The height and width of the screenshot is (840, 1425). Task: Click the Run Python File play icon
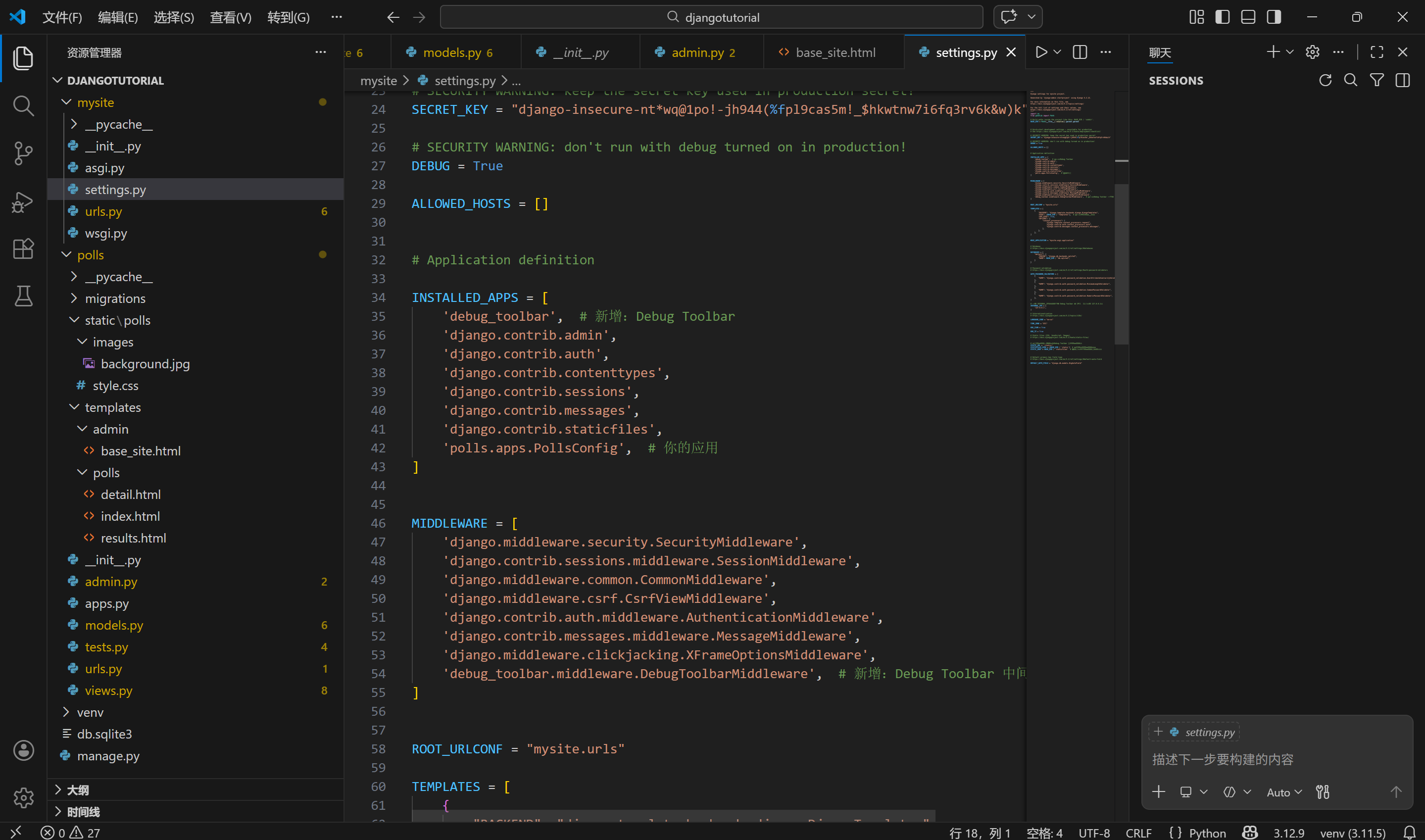(1041, 52)
